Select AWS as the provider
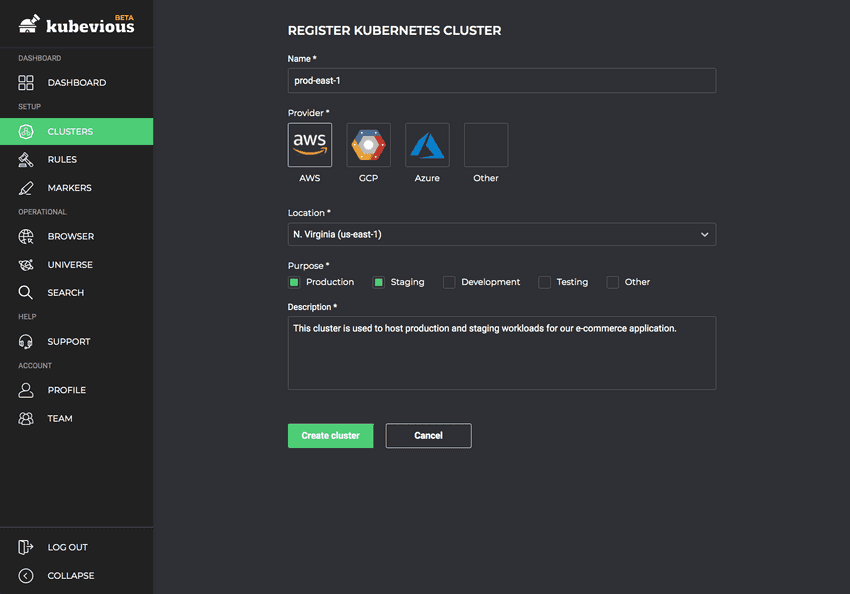 (310, 145)
